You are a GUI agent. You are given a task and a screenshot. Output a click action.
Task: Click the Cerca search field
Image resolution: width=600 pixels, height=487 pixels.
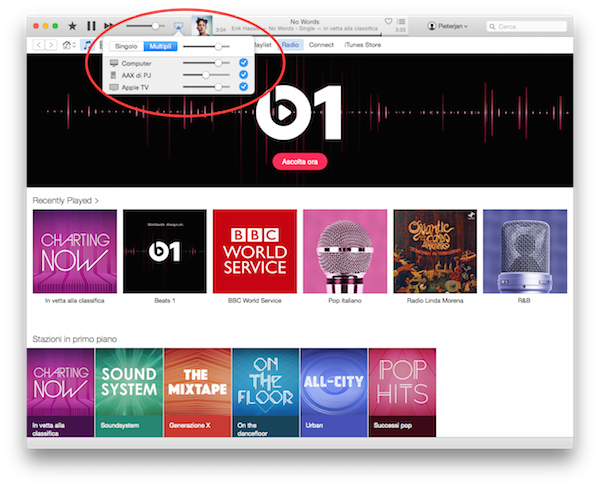click(527, 26)
